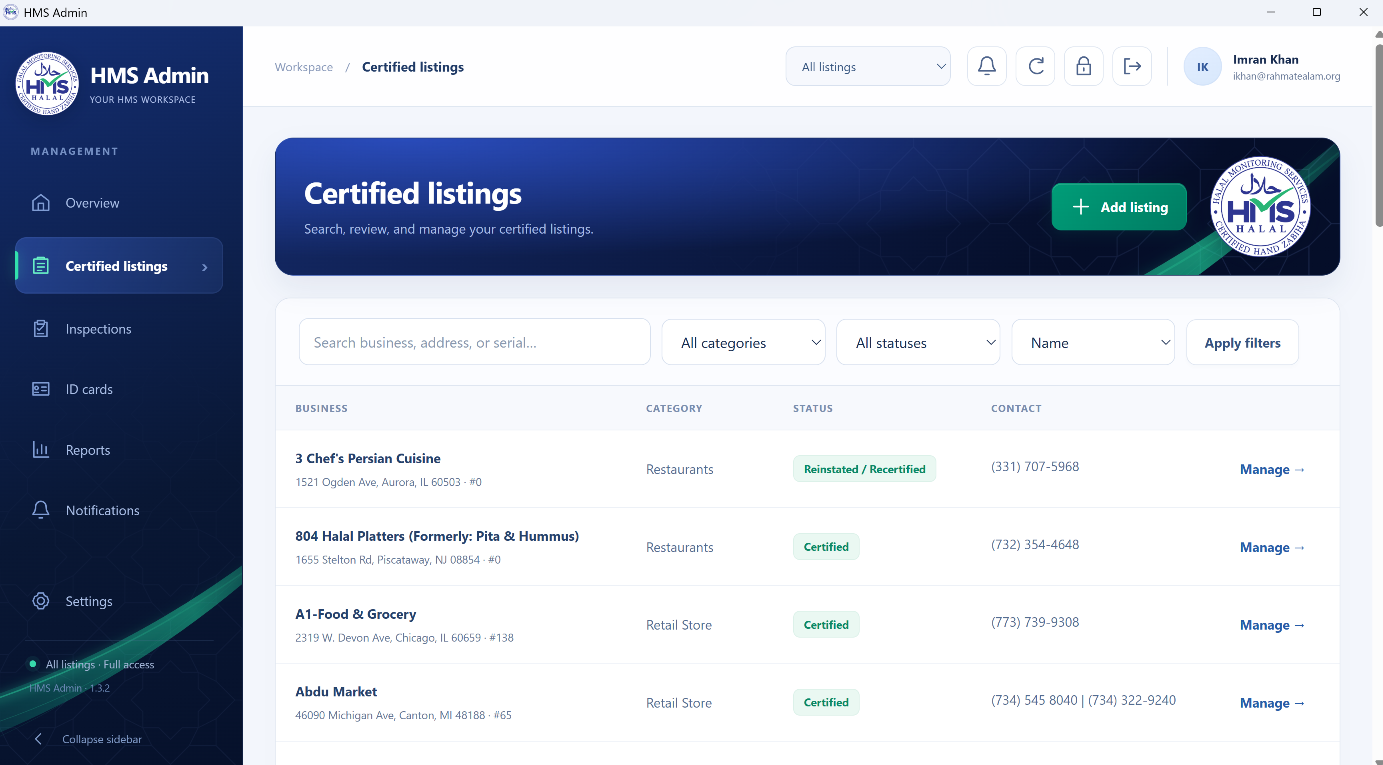Go to Overview in sidebar

(119, 203)
